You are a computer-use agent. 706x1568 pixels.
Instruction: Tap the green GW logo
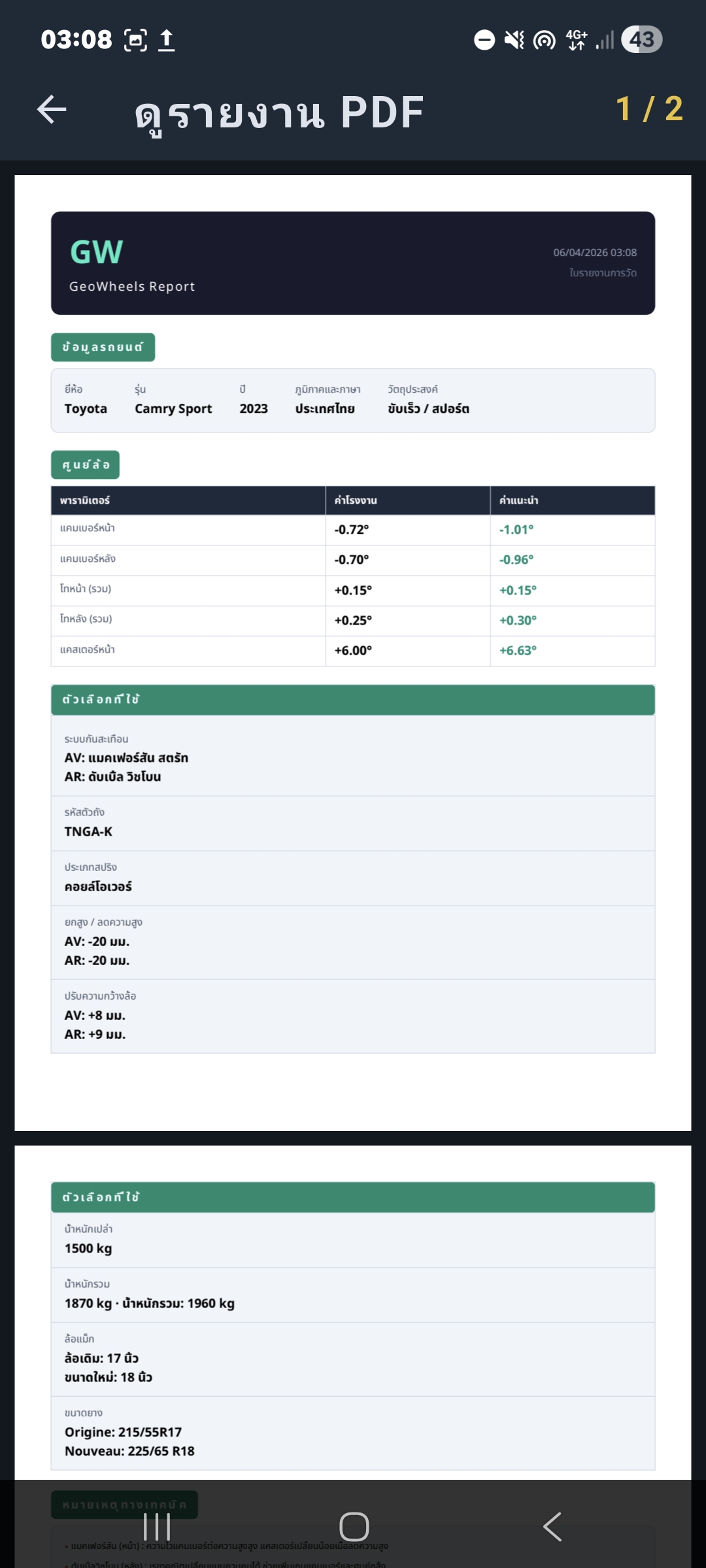pyautogui.click(x=97, y=252)
